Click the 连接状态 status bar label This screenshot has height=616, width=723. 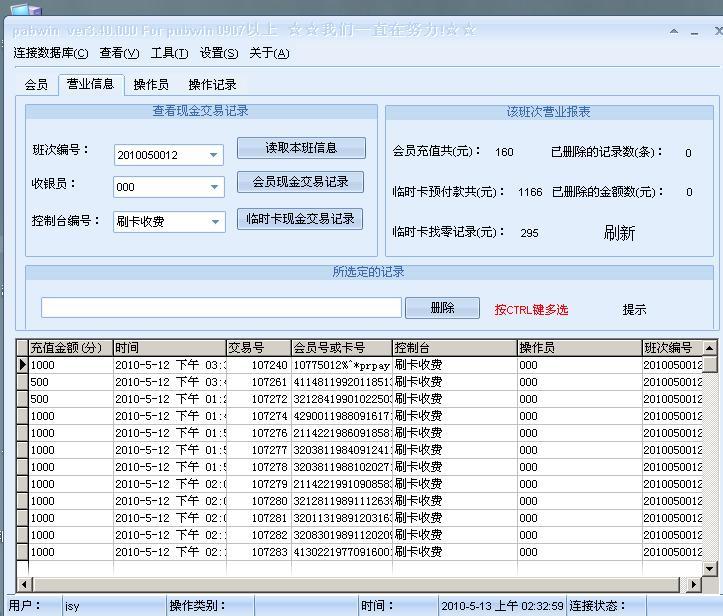597,606
